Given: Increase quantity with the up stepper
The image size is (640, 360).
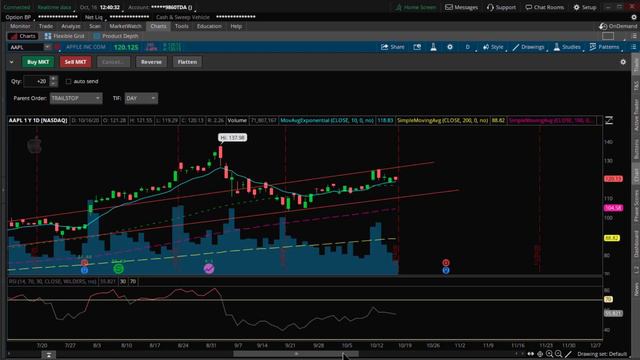Looking at the screenshot, I should click(x=53, y=78).
